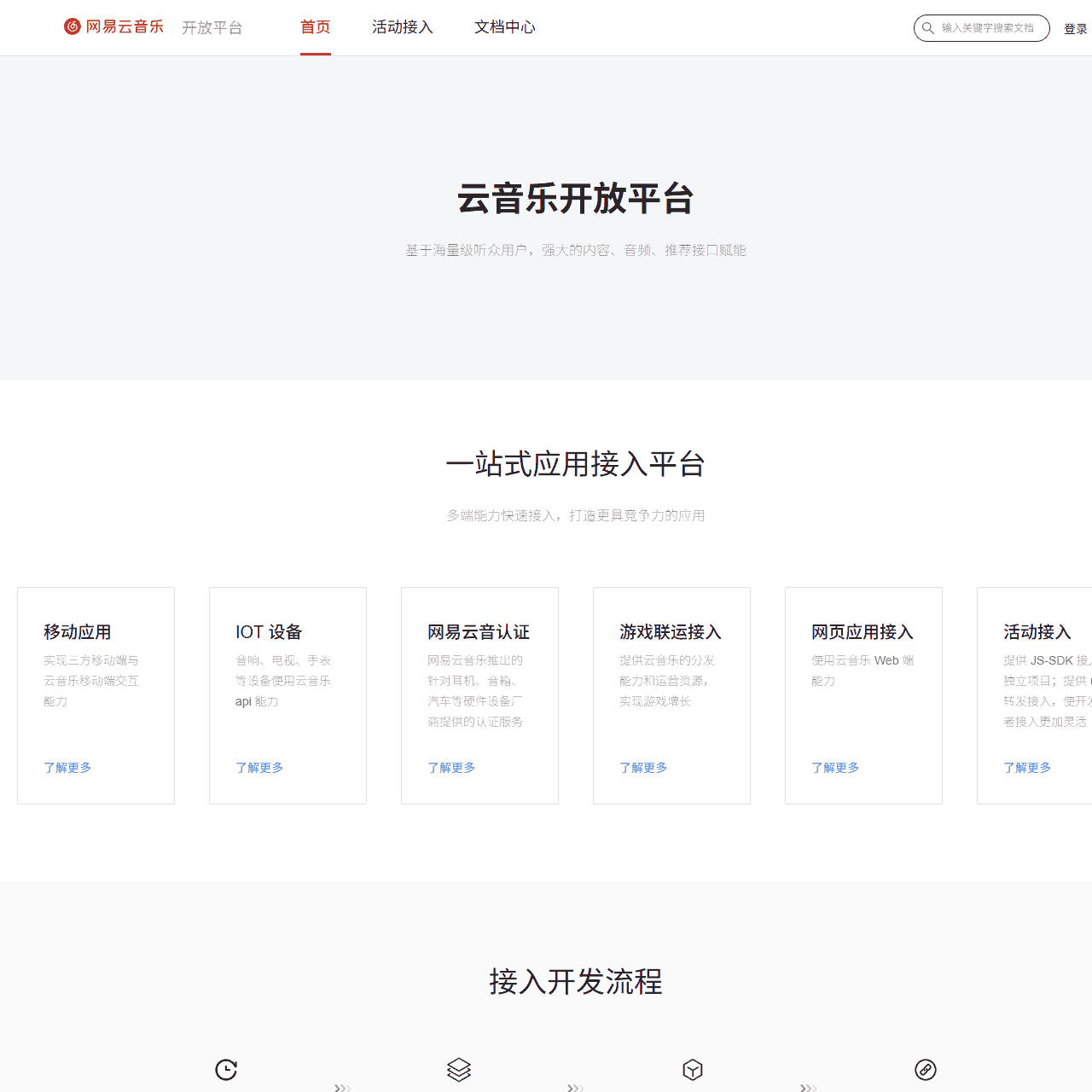1092x1092 pixels.
Task: Click 了解更多 on the 活动接入 card
Action: click(1027, 767)
